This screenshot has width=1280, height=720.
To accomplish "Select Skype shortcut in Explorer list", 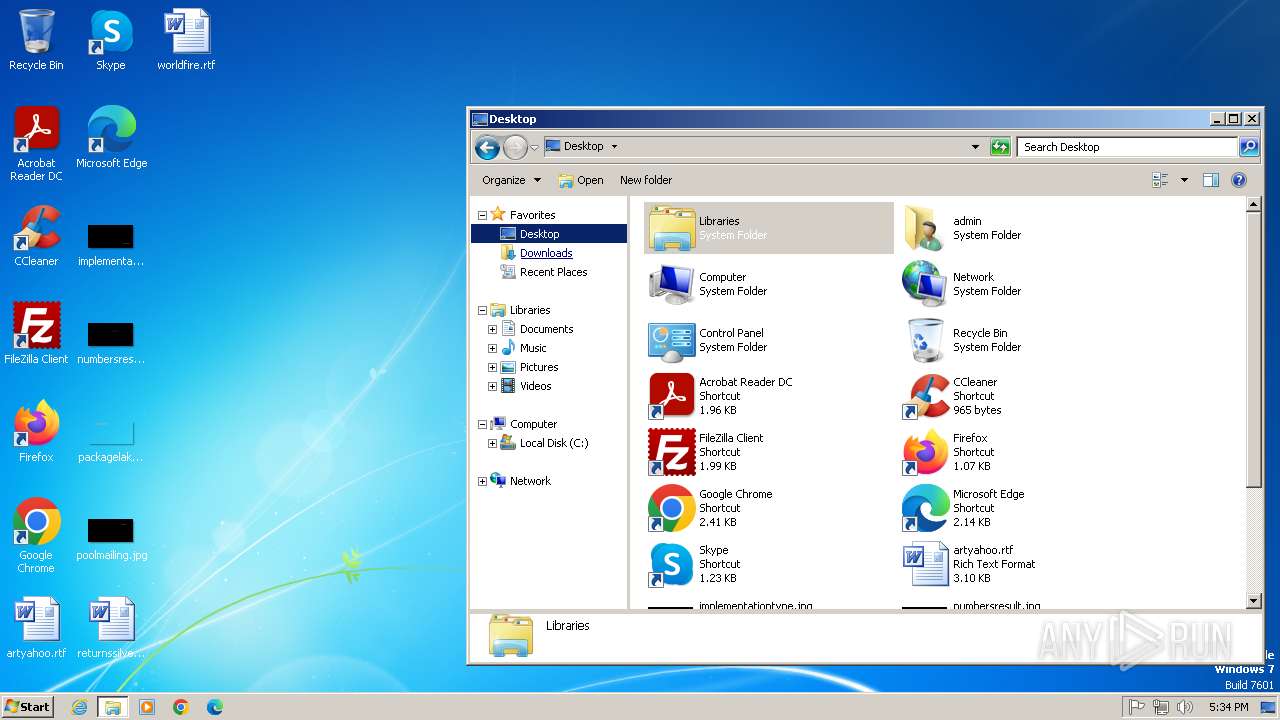I will click(x=768, y=564).
